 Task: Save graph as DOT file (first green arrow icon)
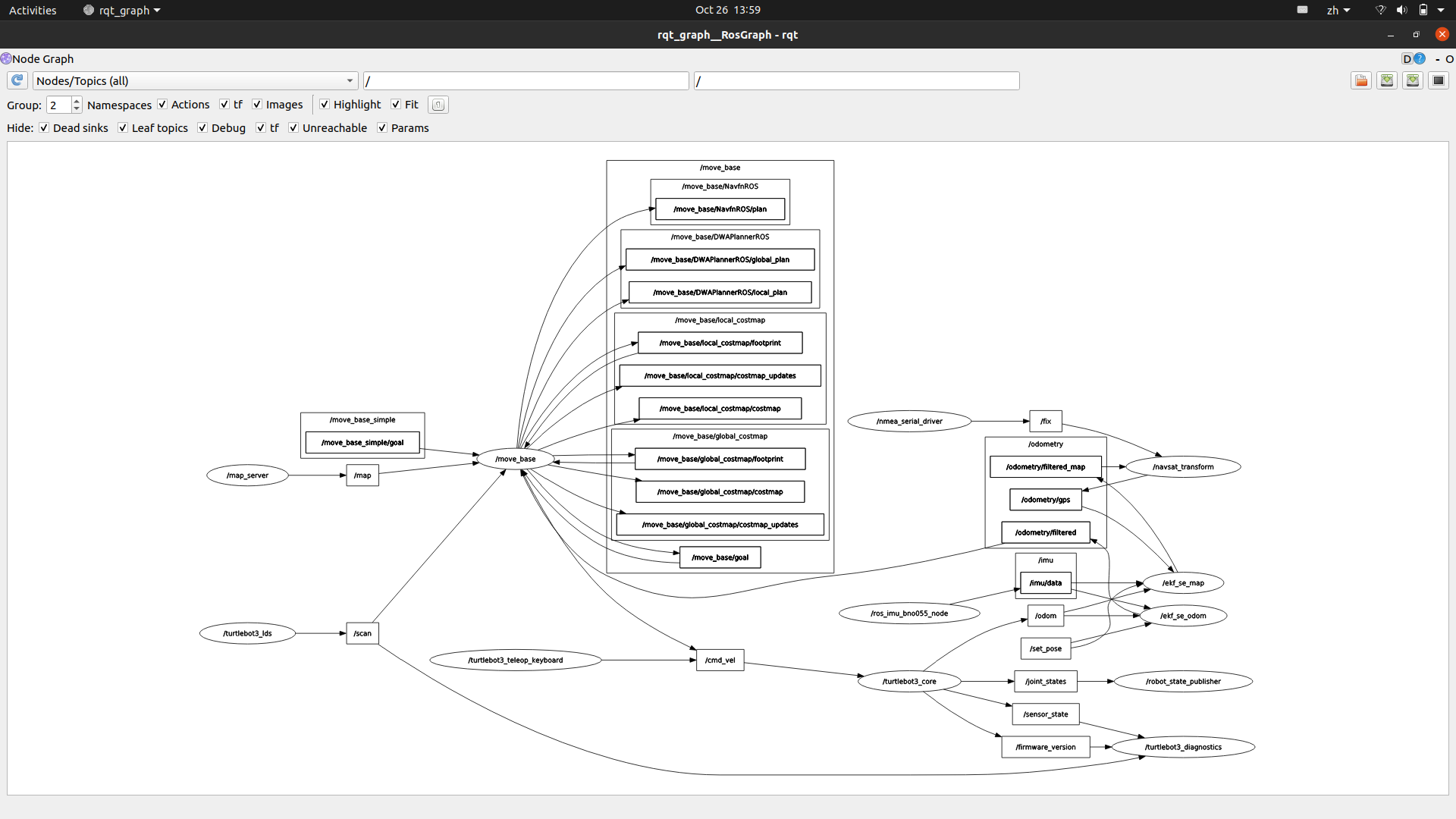click(1387, 80)
